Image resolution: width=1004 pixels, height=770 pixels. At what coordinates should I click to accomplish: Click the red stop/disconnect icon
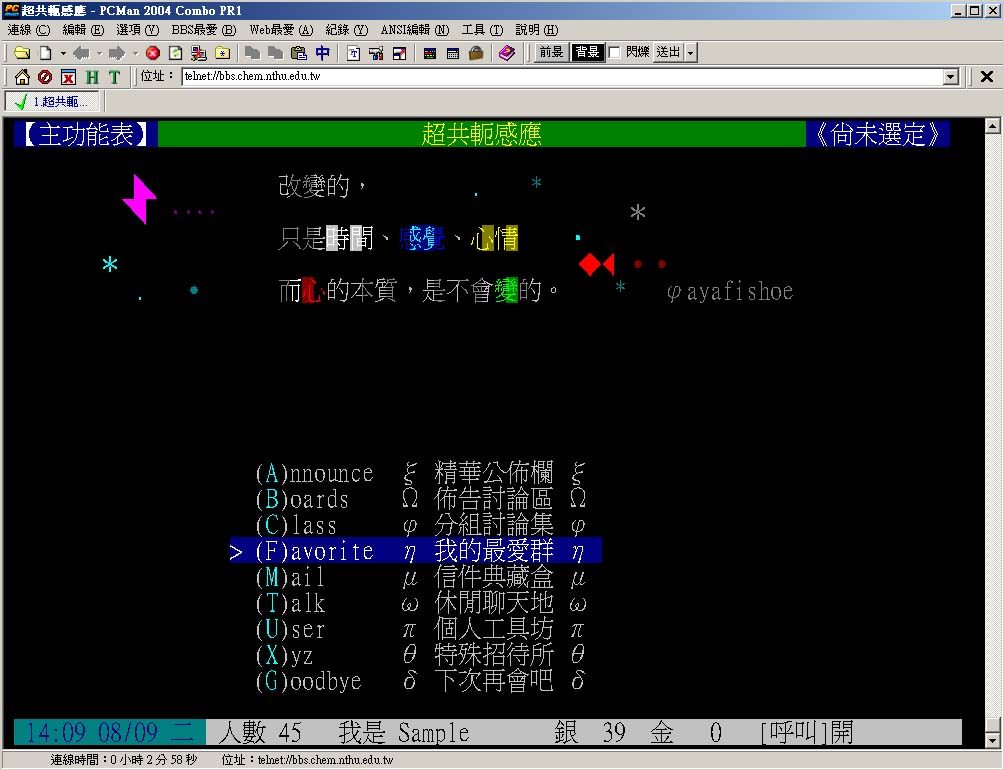[153, 53]
